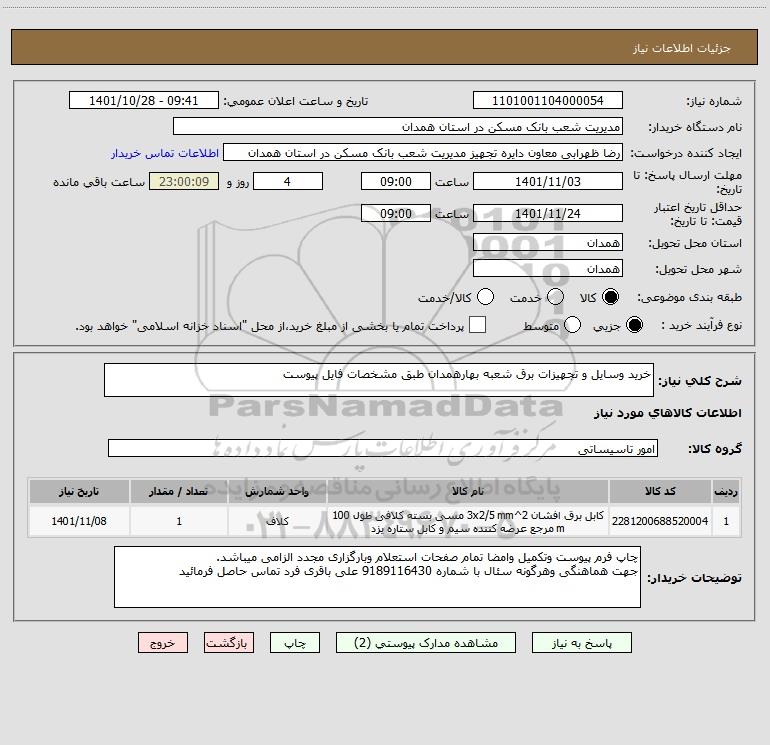Click the استان محل تحویل field
This screenshot has height=745, width=770.
coord(548,243)
